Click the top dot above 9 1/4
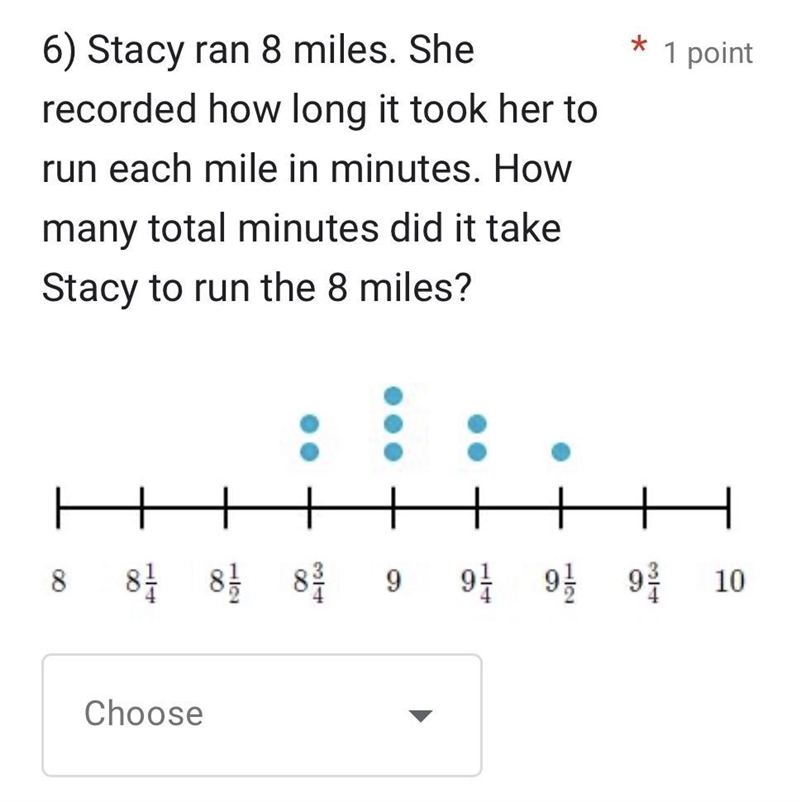The image size is (800, 802). (x=477, y=424)
